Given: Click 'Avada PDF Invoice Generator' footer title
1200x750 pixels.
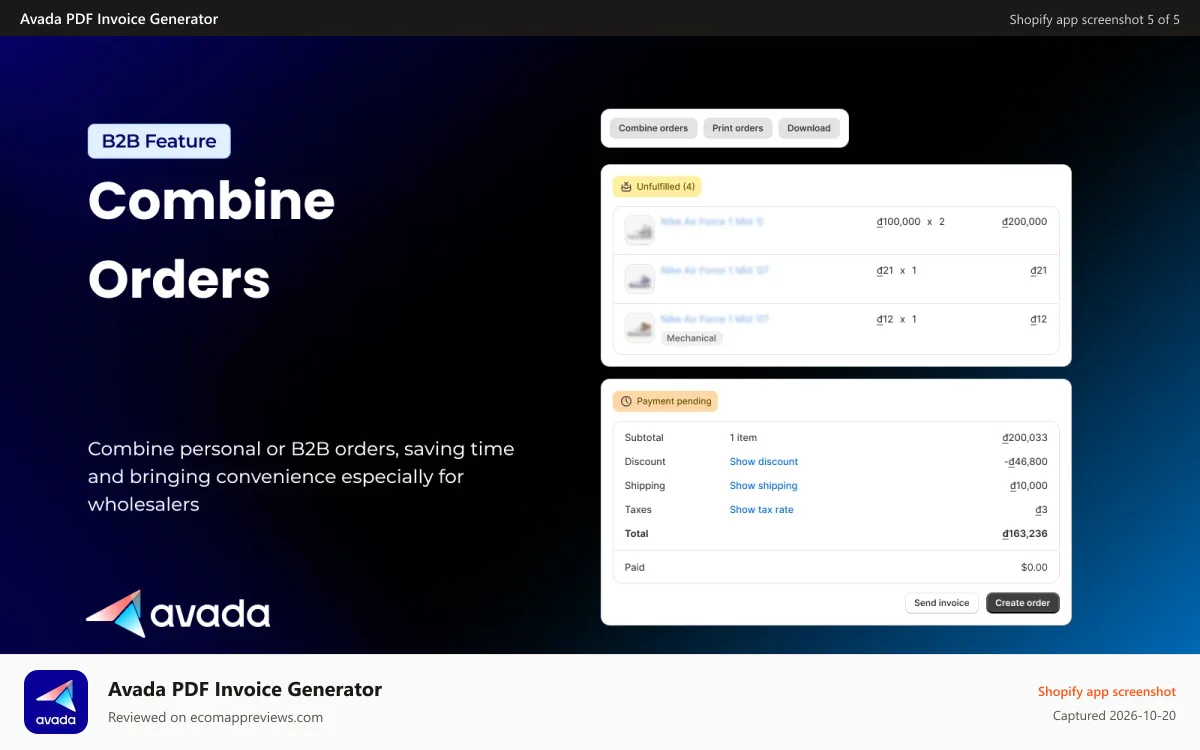Looking at the screenshot, I should point(245,689).
